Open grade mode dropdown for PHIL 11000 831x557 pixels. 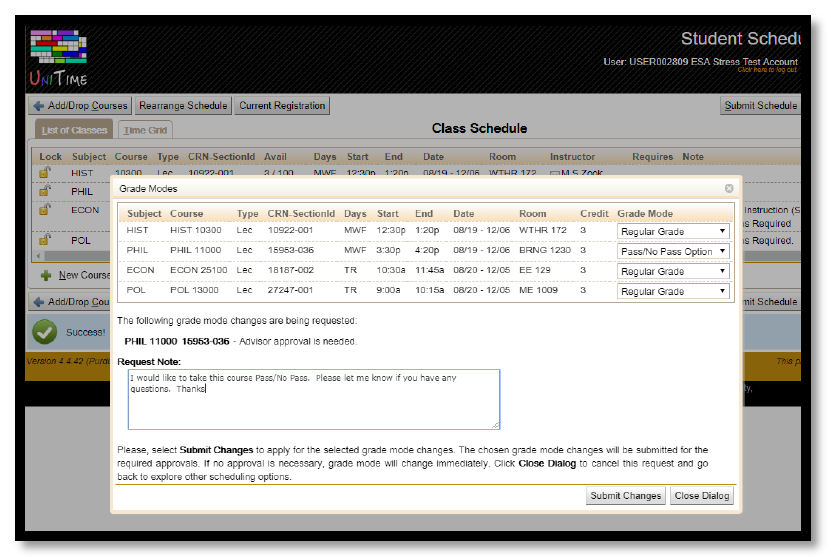[673, 252]
